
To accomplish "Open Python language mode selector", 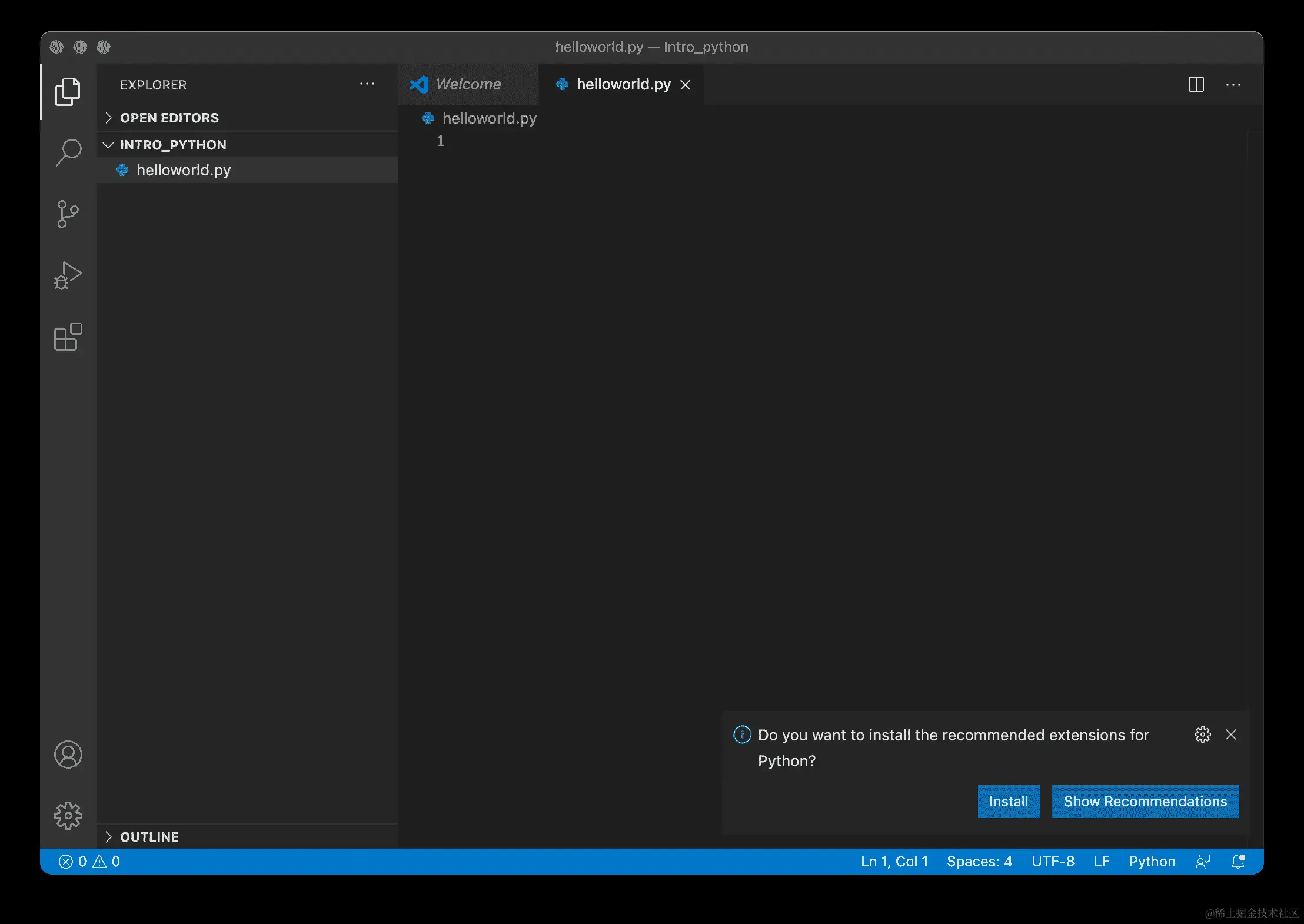I will 1152,862.
